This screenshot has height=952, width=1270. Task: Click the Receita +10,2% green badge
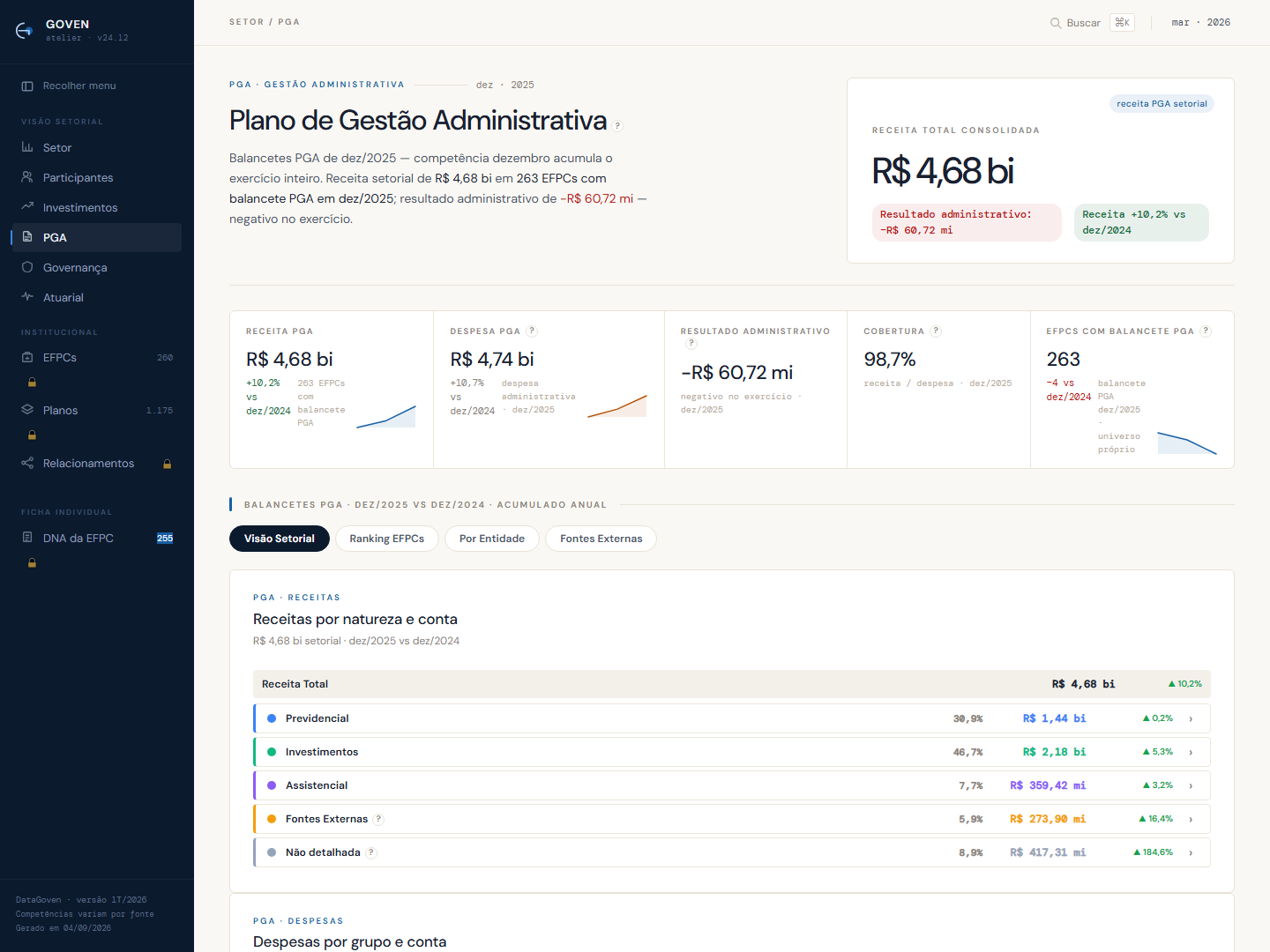pos(1141,222)
